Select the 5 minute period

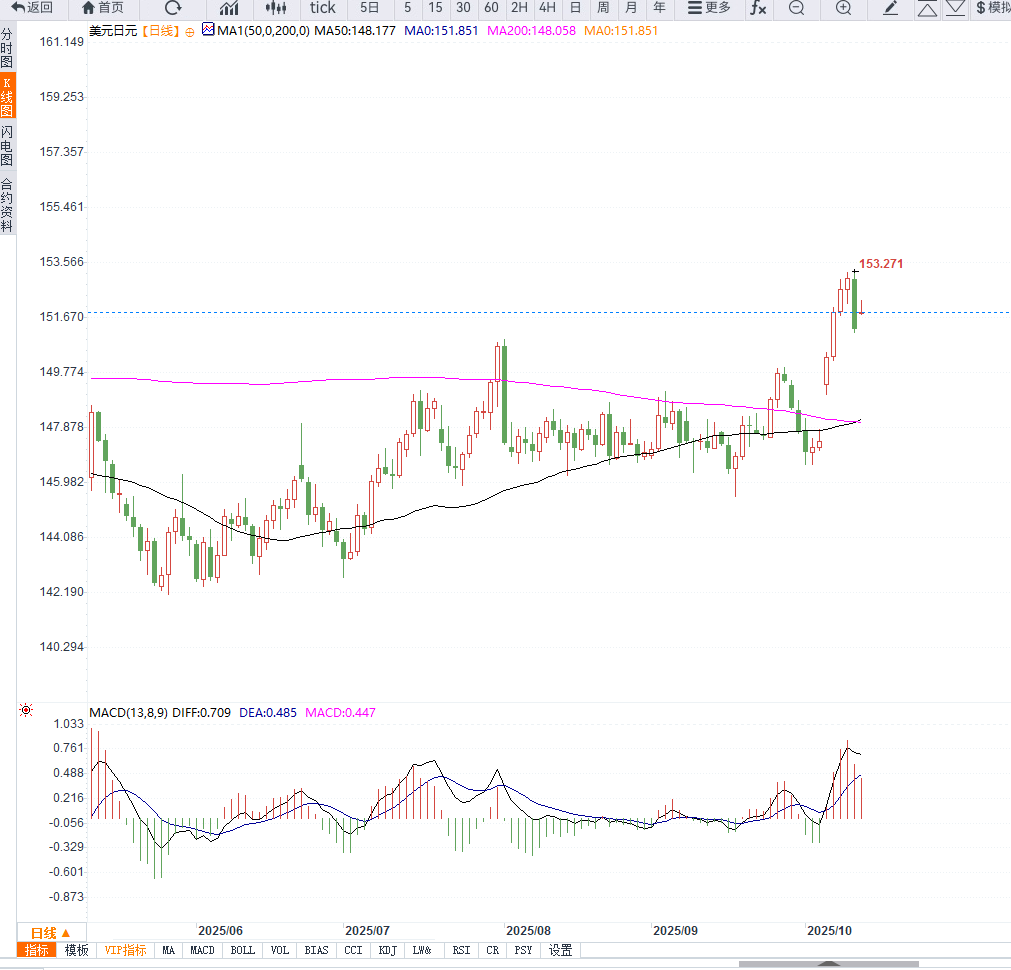tap(407, 8)
